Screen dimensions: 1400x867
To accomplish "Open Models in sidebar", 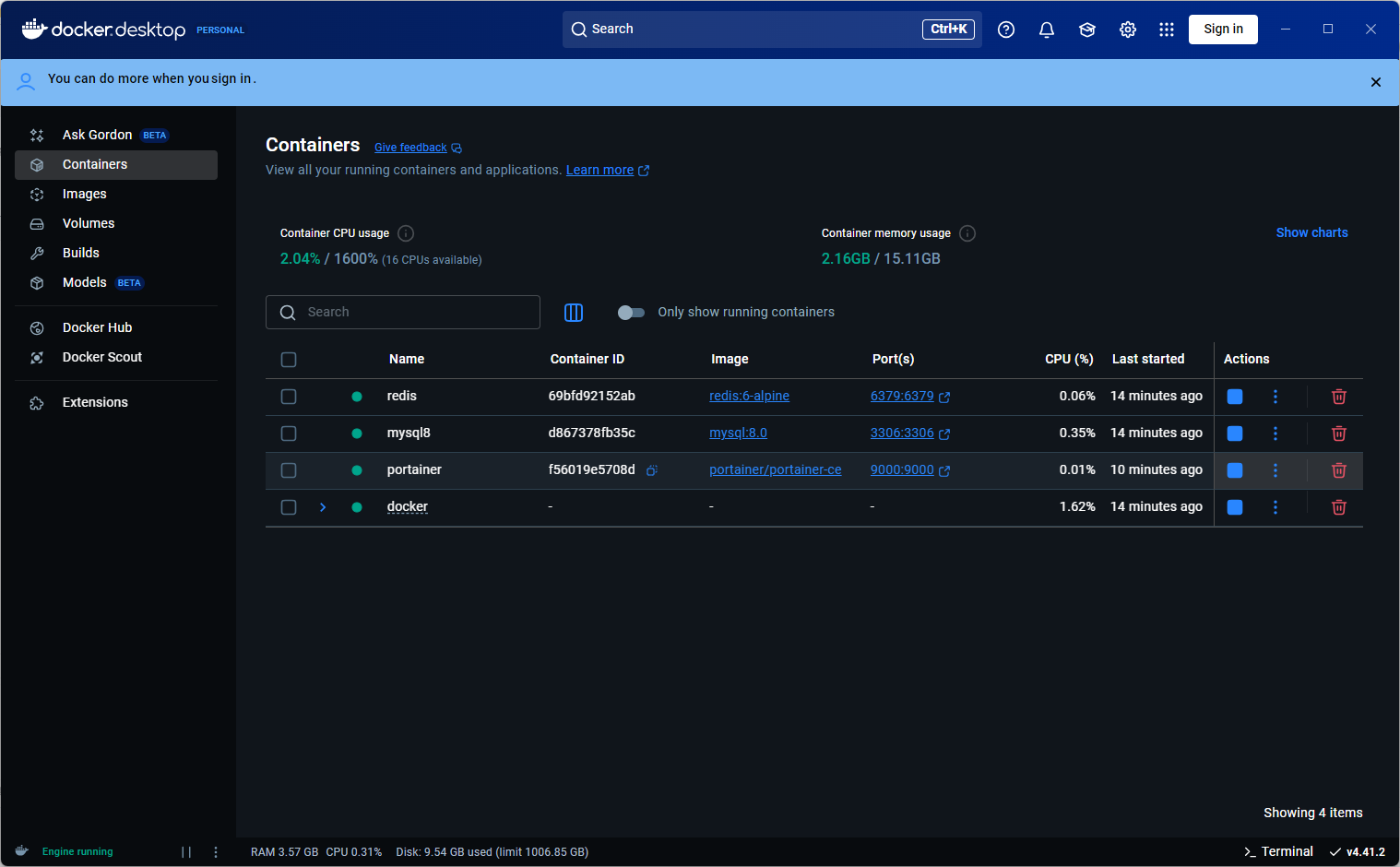I will click(x=116, y=282).
